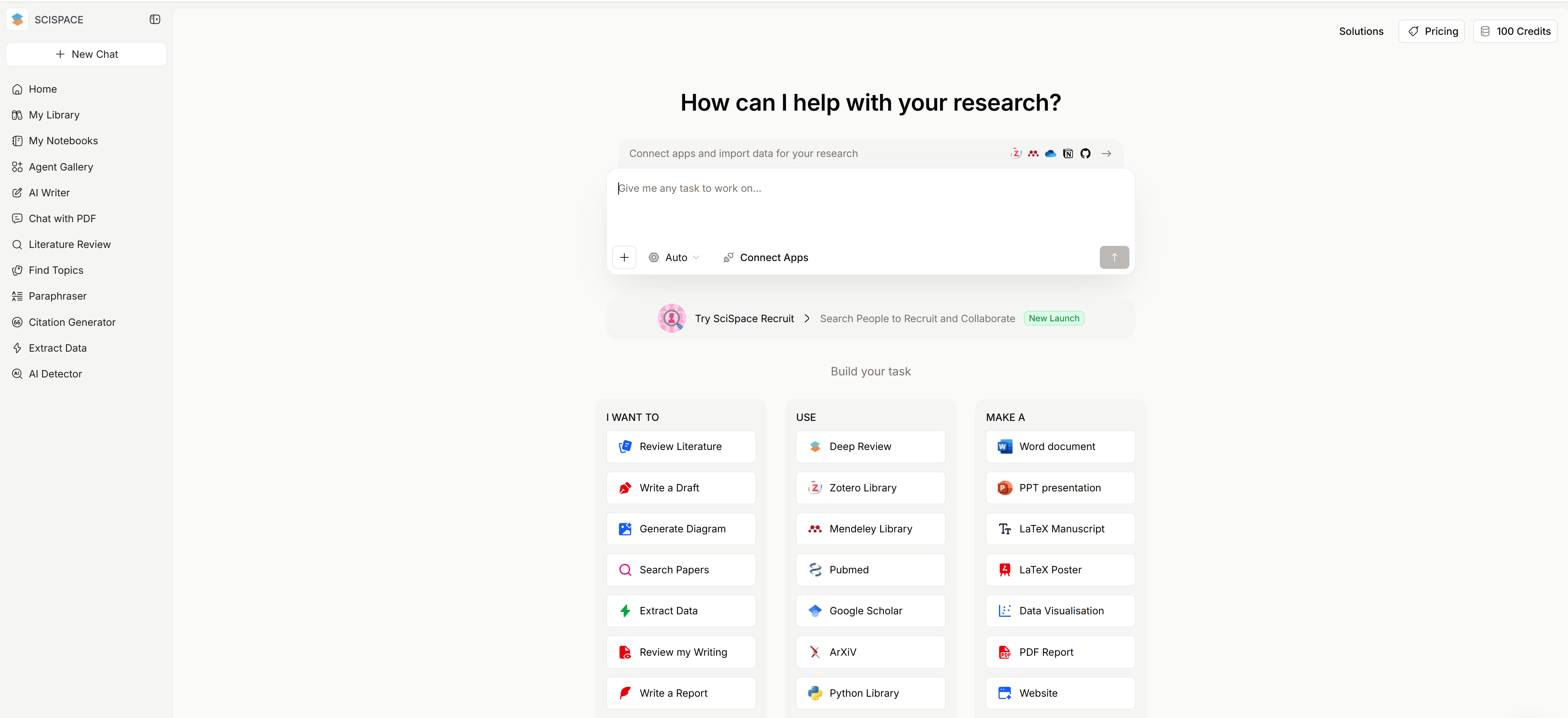The width and height of the screenshot is (1568, 718).
Task: Open the Auto mode dropdown
Action: (674, 257)
